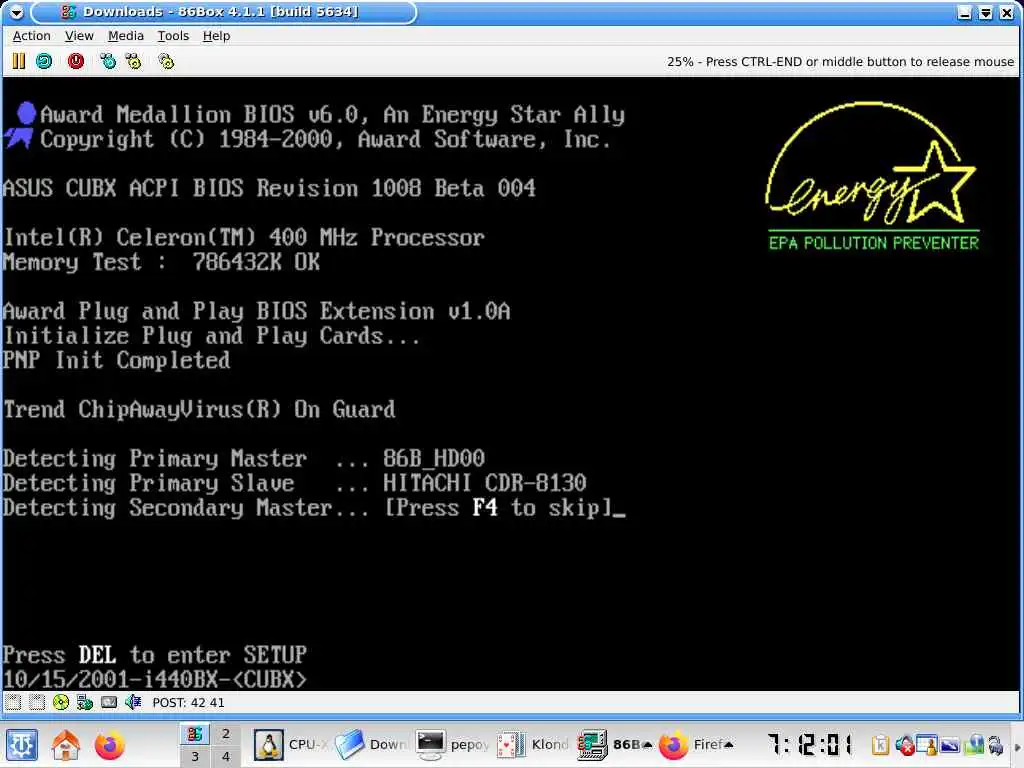Screen dimensions: 1024x768
Task: Click the CD-ROM disc status bar icon
Action: click(x=61, y=703)
